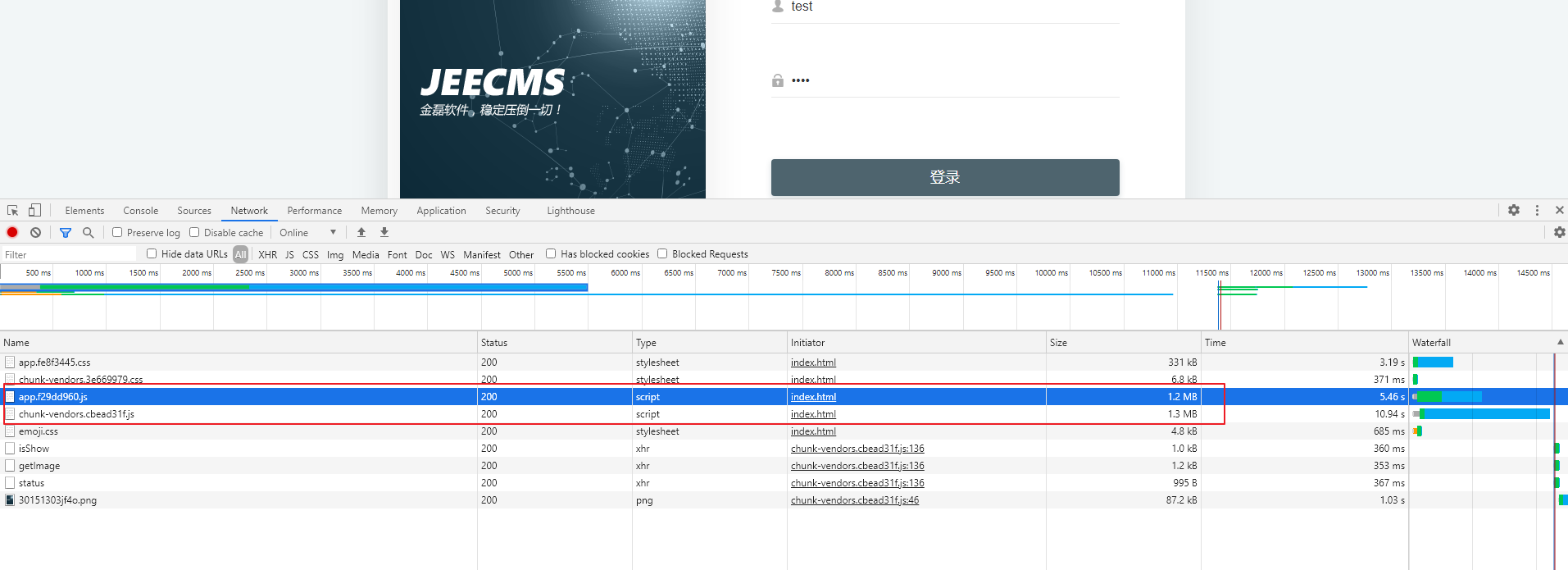Enable the Disable cache checkbox

pyautogui.click(x=194, y=233)
